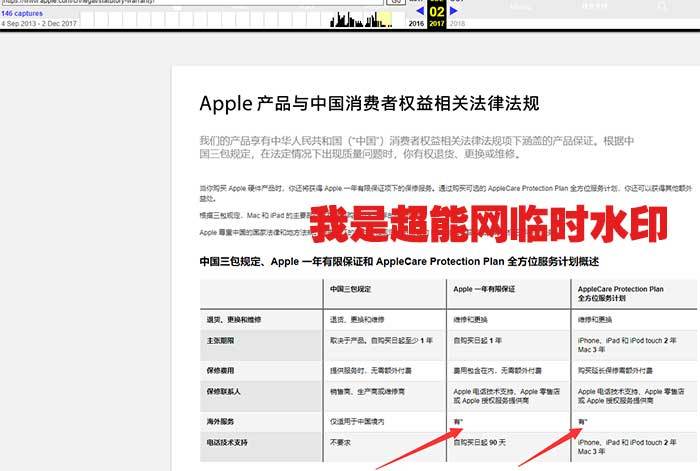Click the cell 费用包含在内，无需额外付费
This screenshot has height=471, width=700.
coord(498,371)
